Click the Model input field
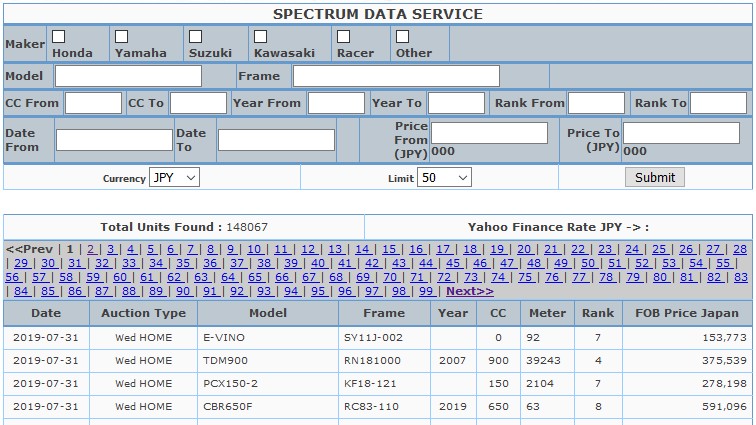756x425 pixels. (x=128, y=76)
